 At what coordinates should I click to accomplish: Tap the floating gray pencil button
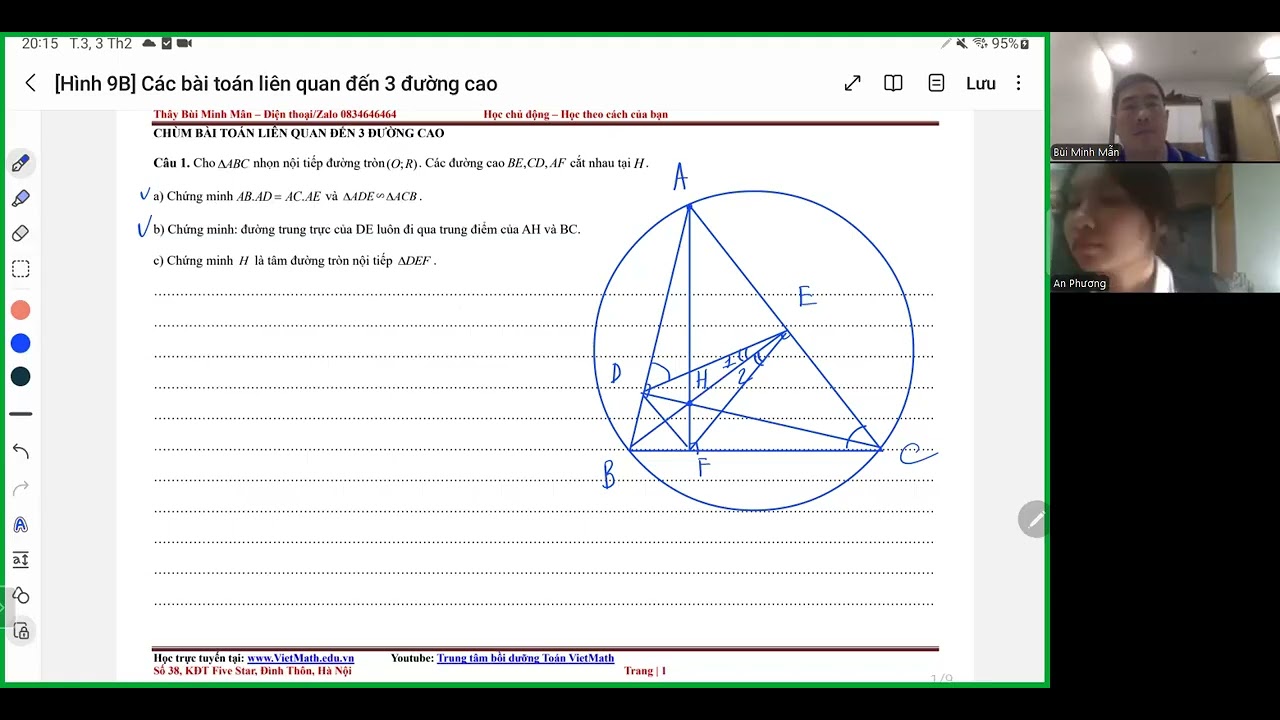[1034, 520]
